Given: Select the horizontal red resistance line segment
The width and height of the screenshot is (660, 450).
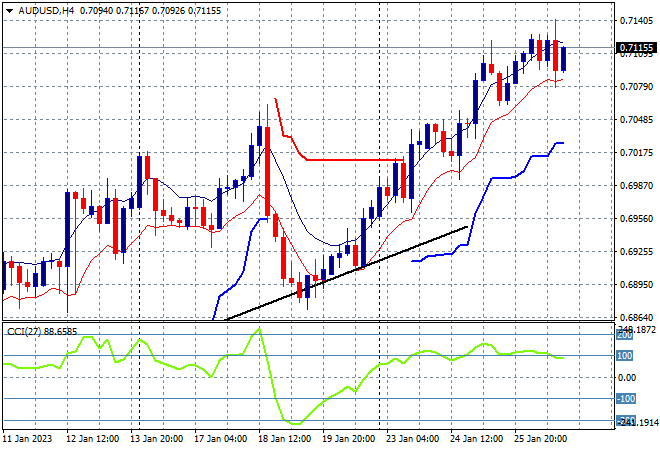Looking at the screenshot, I should 355,160.
